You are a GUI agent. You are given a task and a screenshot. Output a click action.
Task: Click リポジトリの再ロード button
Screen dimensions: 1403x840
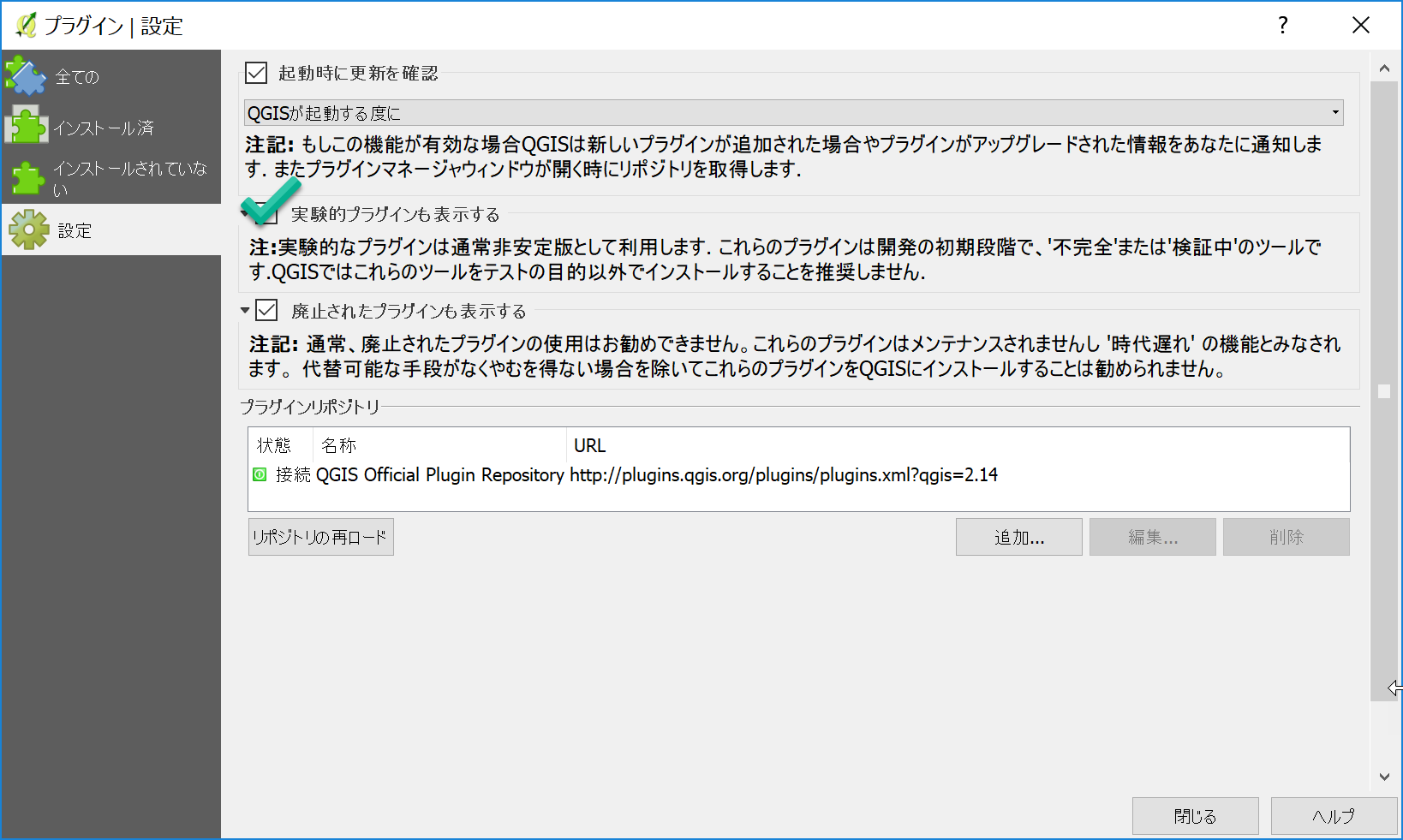point(321,537)
